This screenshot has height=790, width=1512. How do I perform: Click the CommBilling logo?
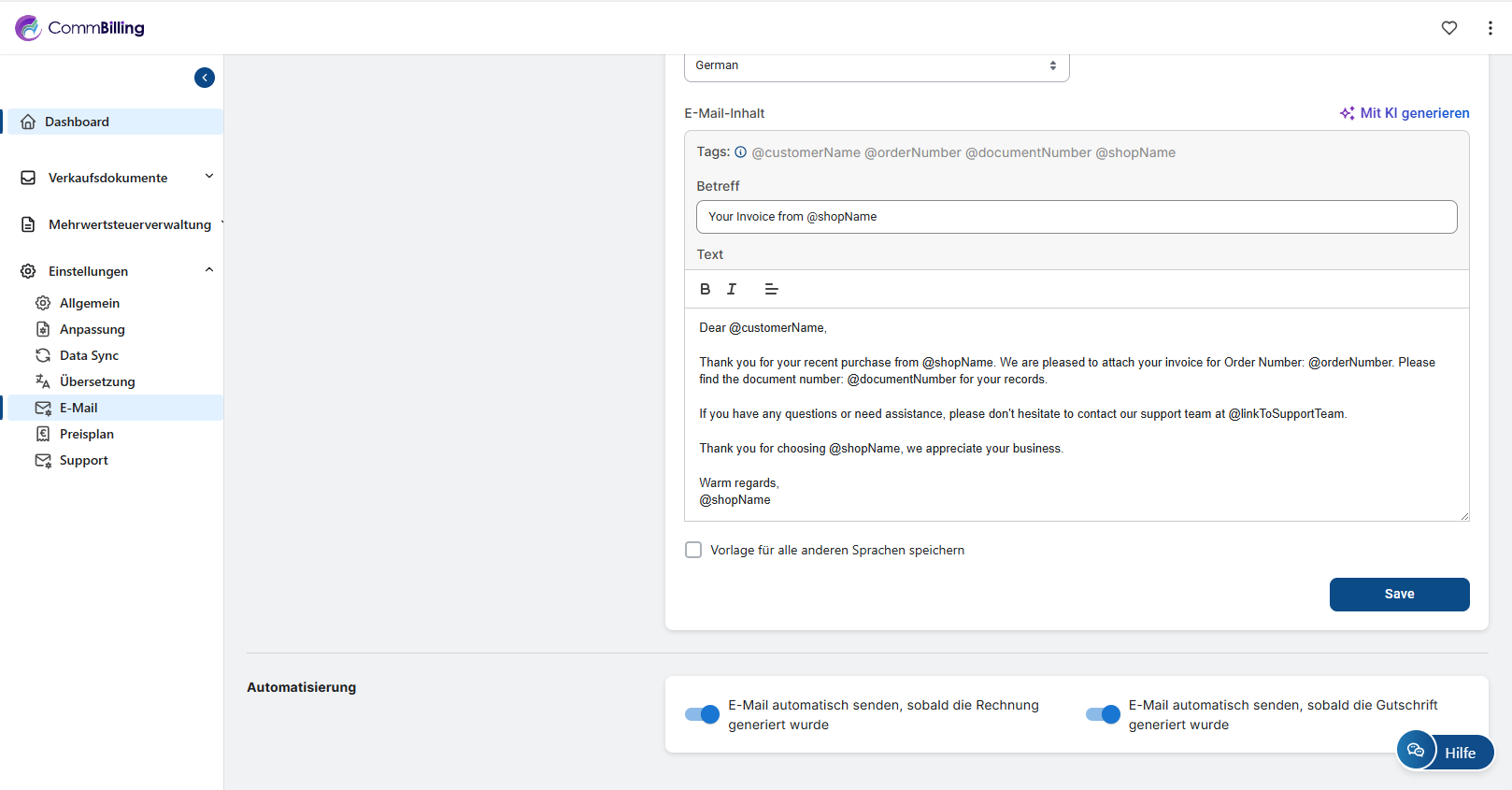[80, 28]
